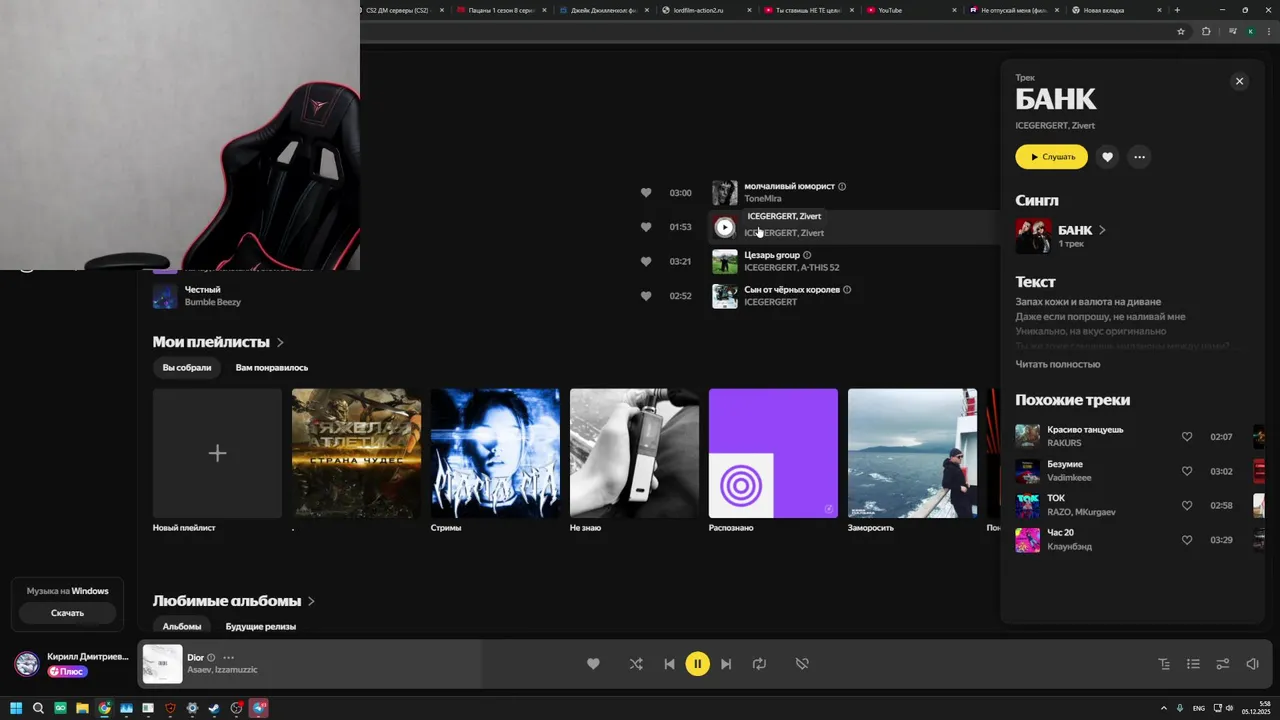Screen dimensions: 1280x720
Task: Toggle shuffle in the player bar
Action: coord(636,664)
